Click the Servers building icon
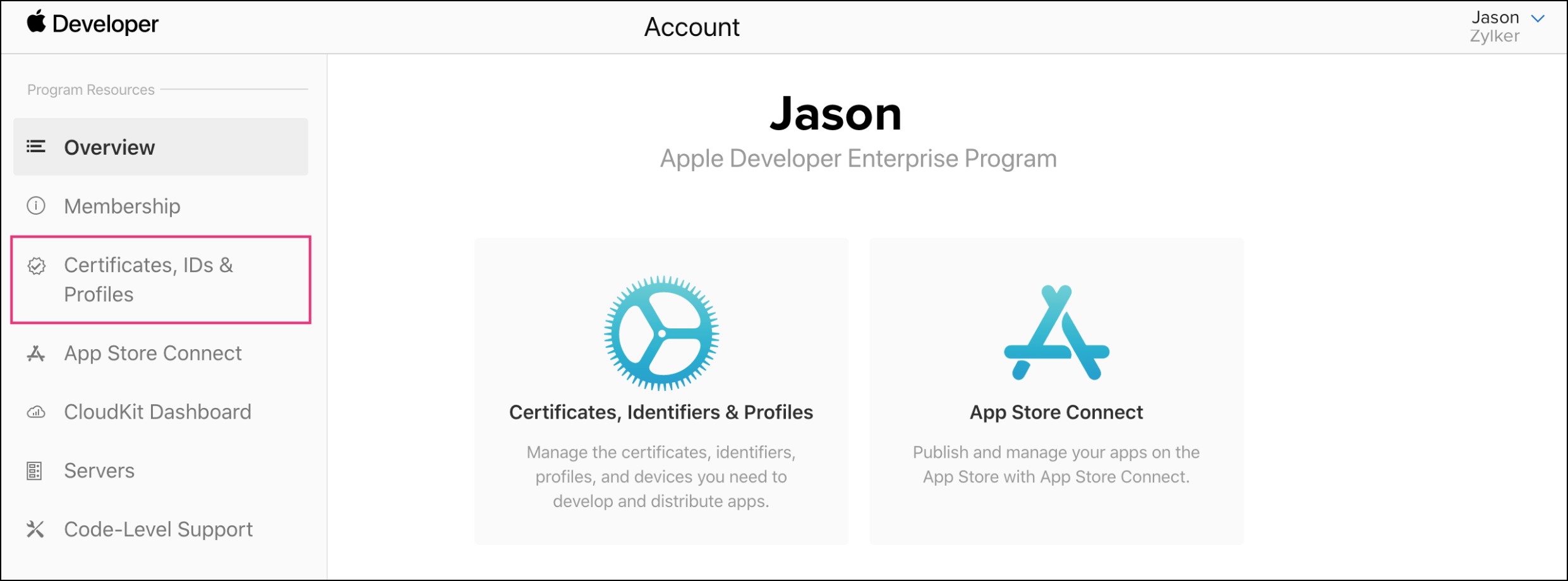This screenshot has width=1568, height=581. click(x=35, y=471)
